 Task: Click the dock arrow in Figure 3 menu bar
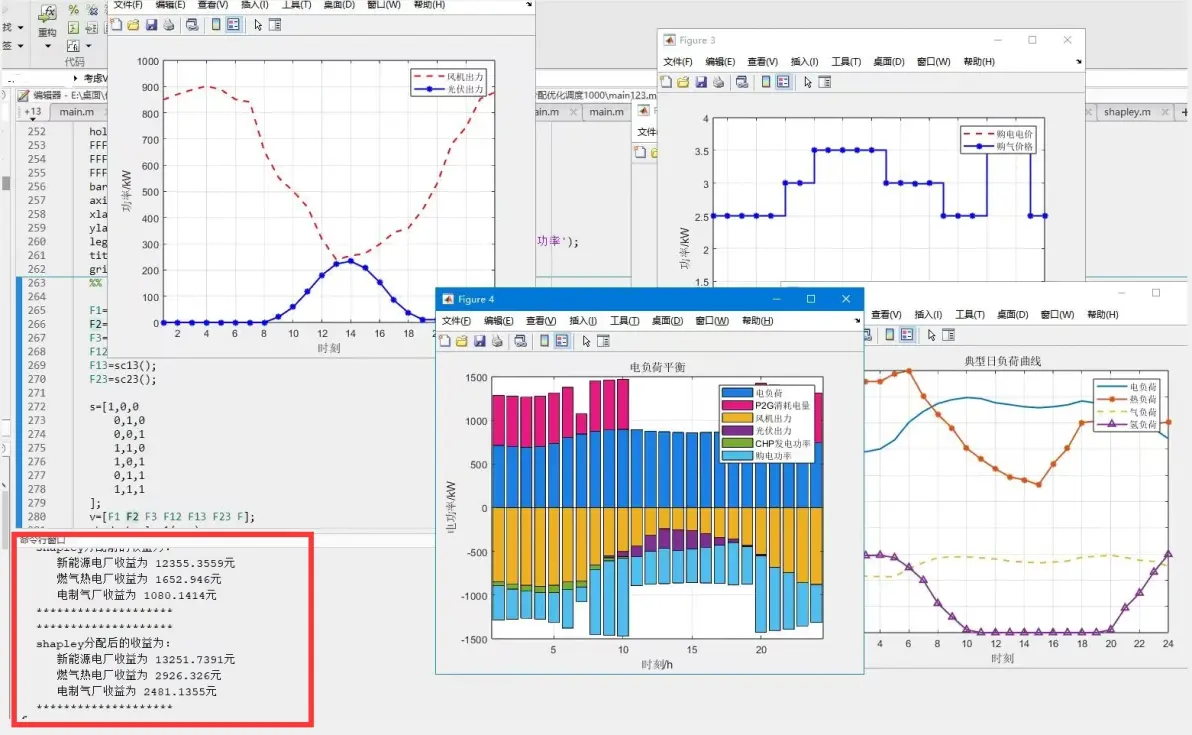(x=1078, y=62)
